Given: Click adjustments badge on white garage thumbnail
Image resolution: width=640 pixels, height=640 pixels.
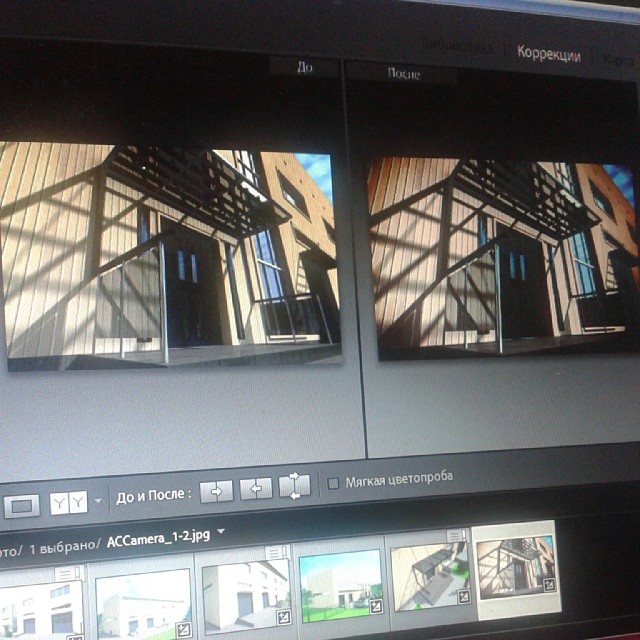Looking at the screenshot, I should [283, 617].
